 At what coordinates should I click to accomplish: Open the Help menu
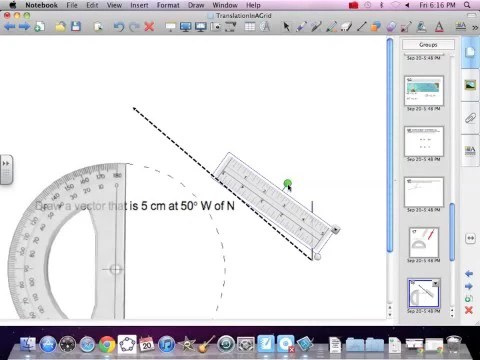pos(253,5)
